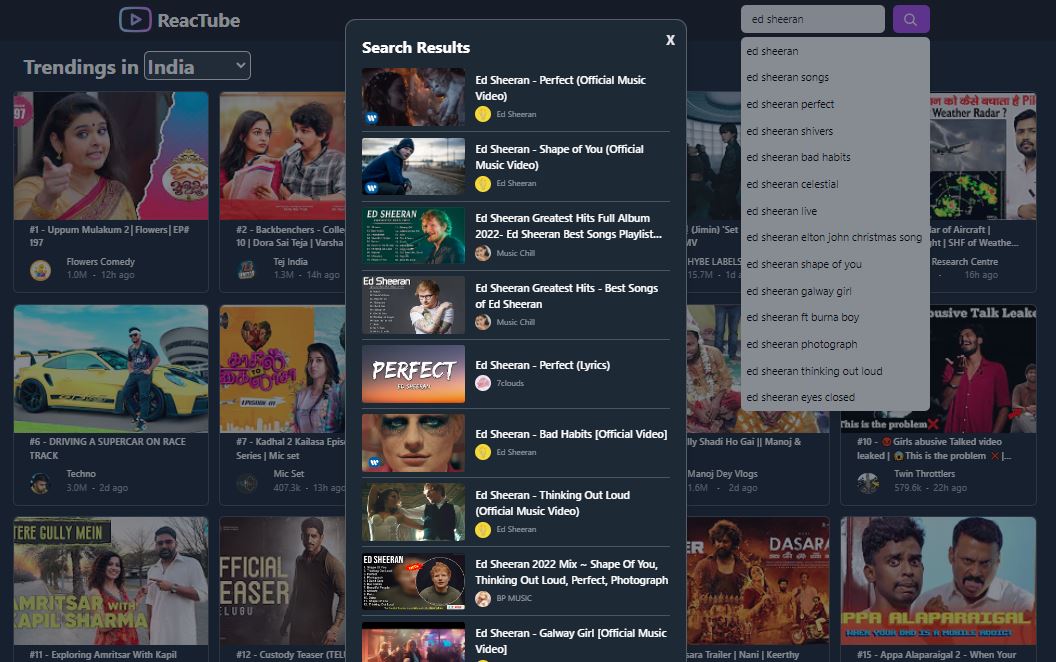Image resolution: width=1056 pixels, height=662 pixels.
Task: Open Greatest Hits Full Album 2022 thumbnail
Action: point(414,235)
